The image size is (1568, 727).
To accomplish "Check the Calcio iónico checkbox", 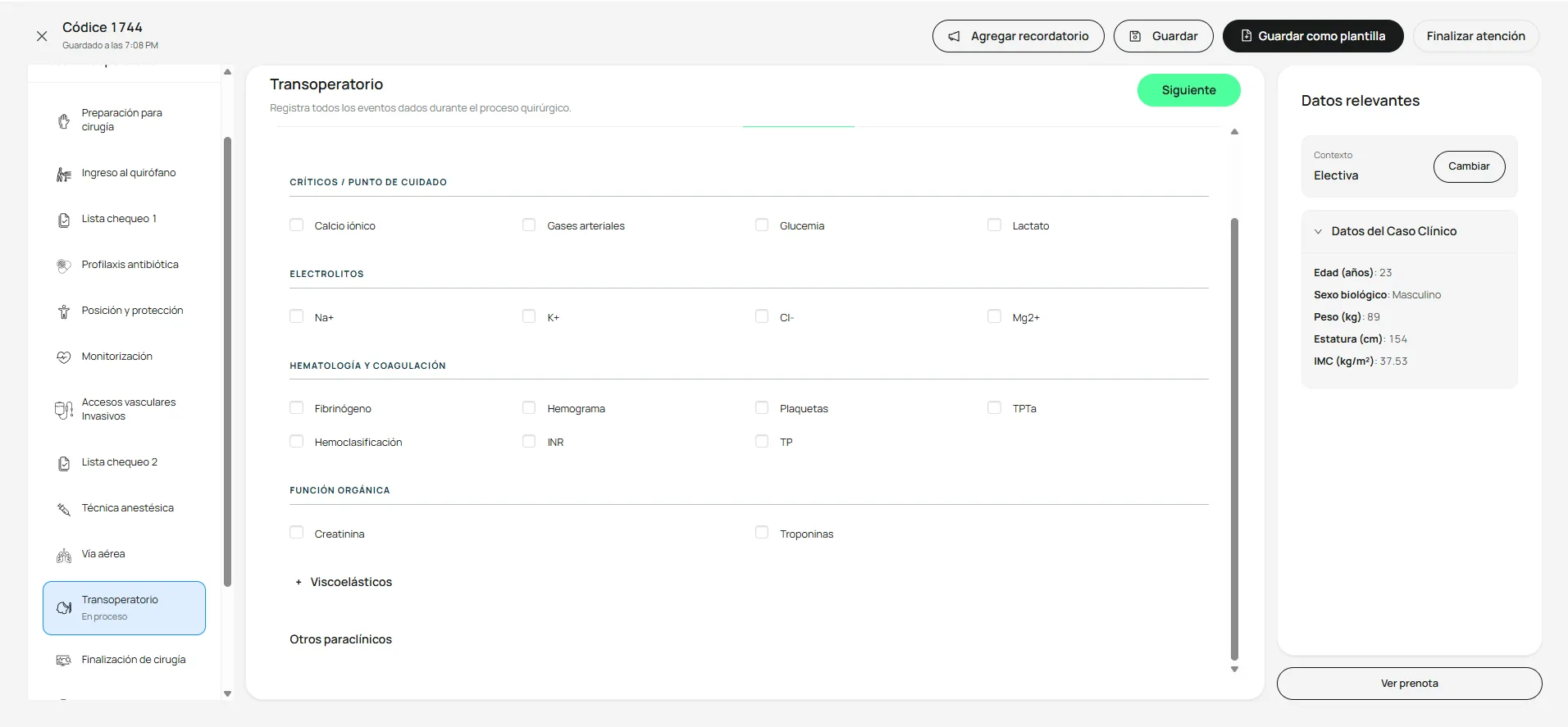I will tap(297, 225).
